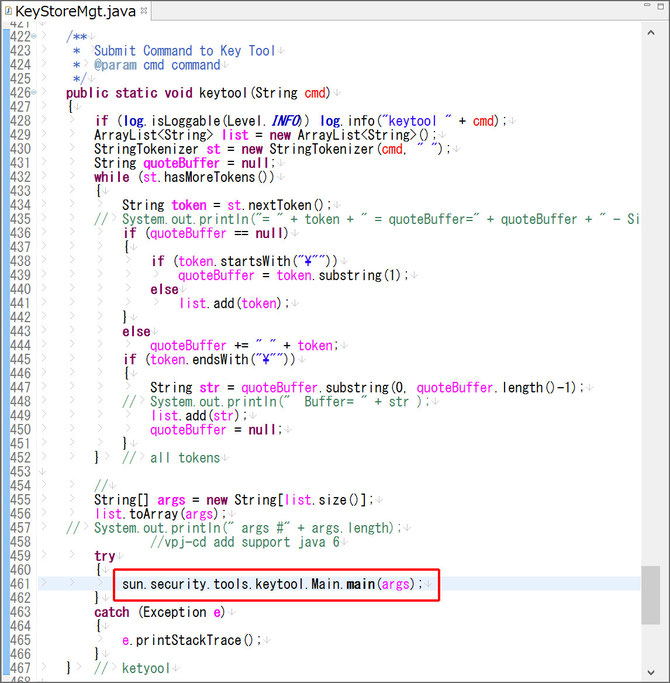Minimize the editor view

coord(647,5)
